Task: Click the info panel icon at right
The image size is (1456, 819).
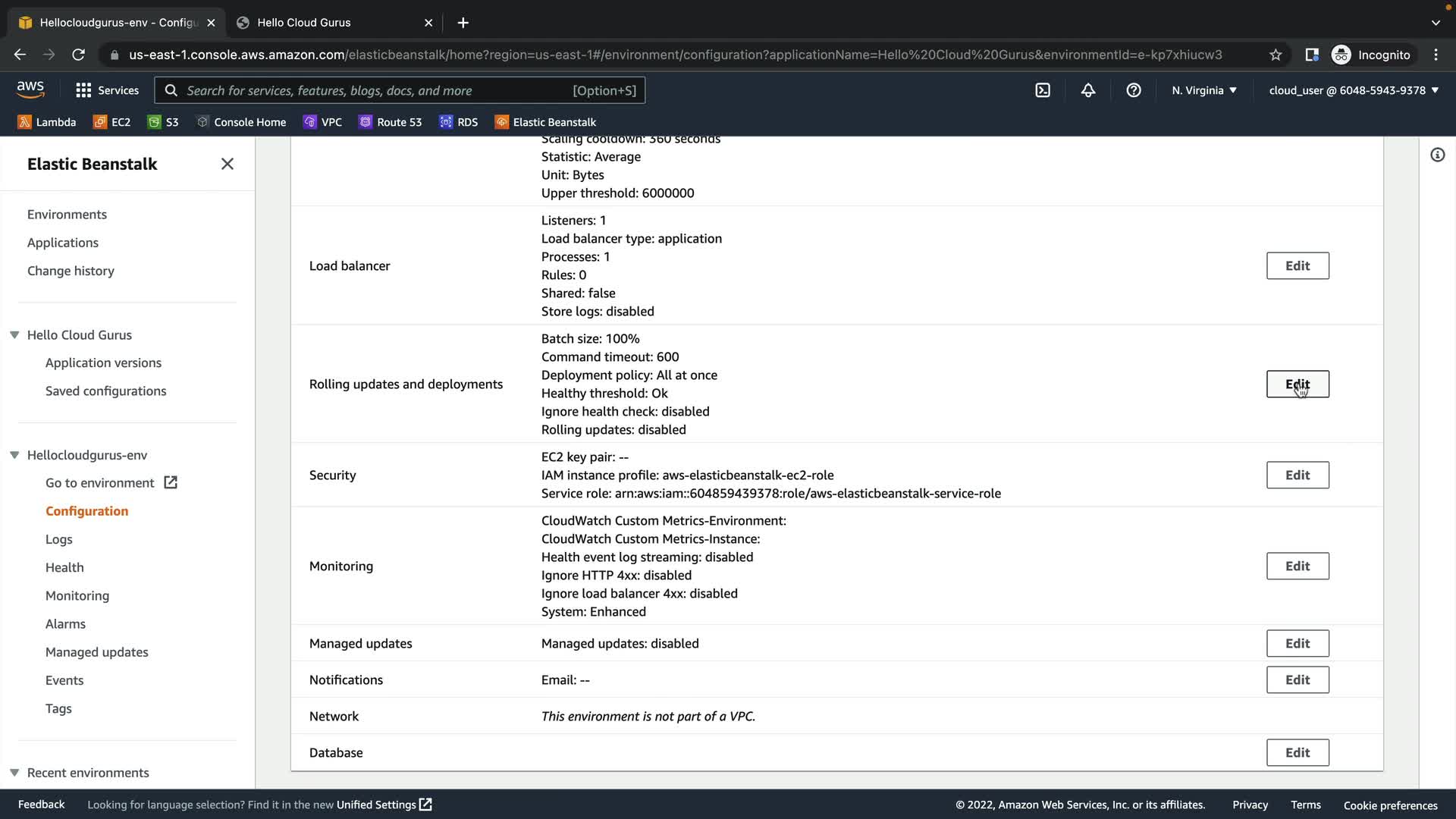Action: tap(1437, 155)
